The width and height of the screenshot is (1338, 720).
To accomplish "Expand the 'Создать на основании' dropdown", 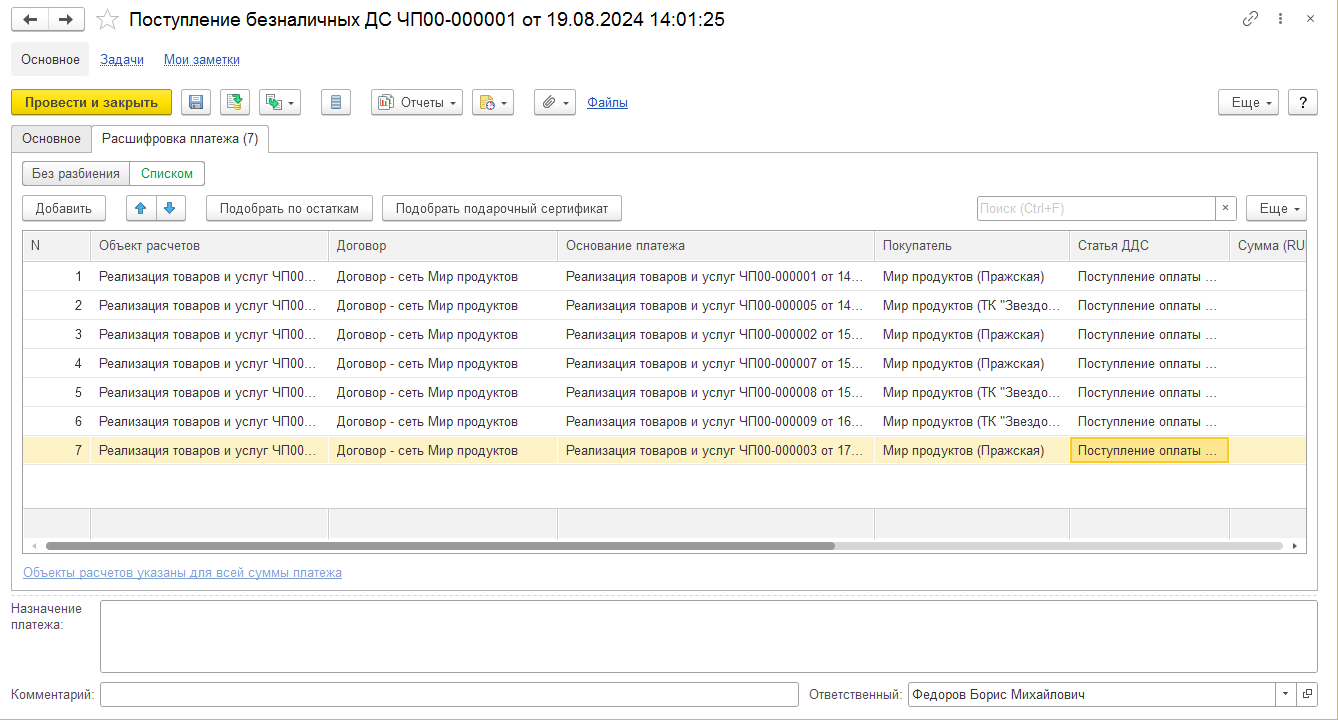I will pyautogui.click(x=280, y=102).
